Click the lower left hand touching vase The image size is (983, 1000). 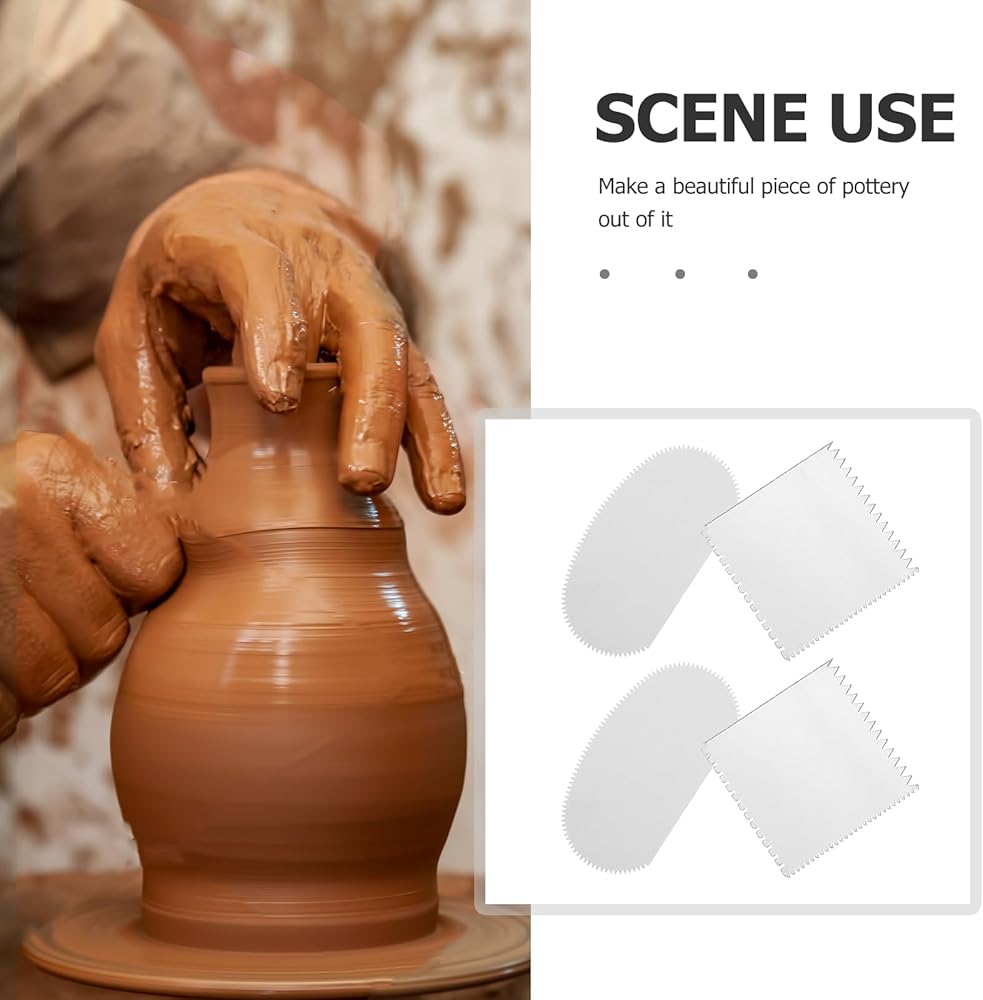pos(83,574)
